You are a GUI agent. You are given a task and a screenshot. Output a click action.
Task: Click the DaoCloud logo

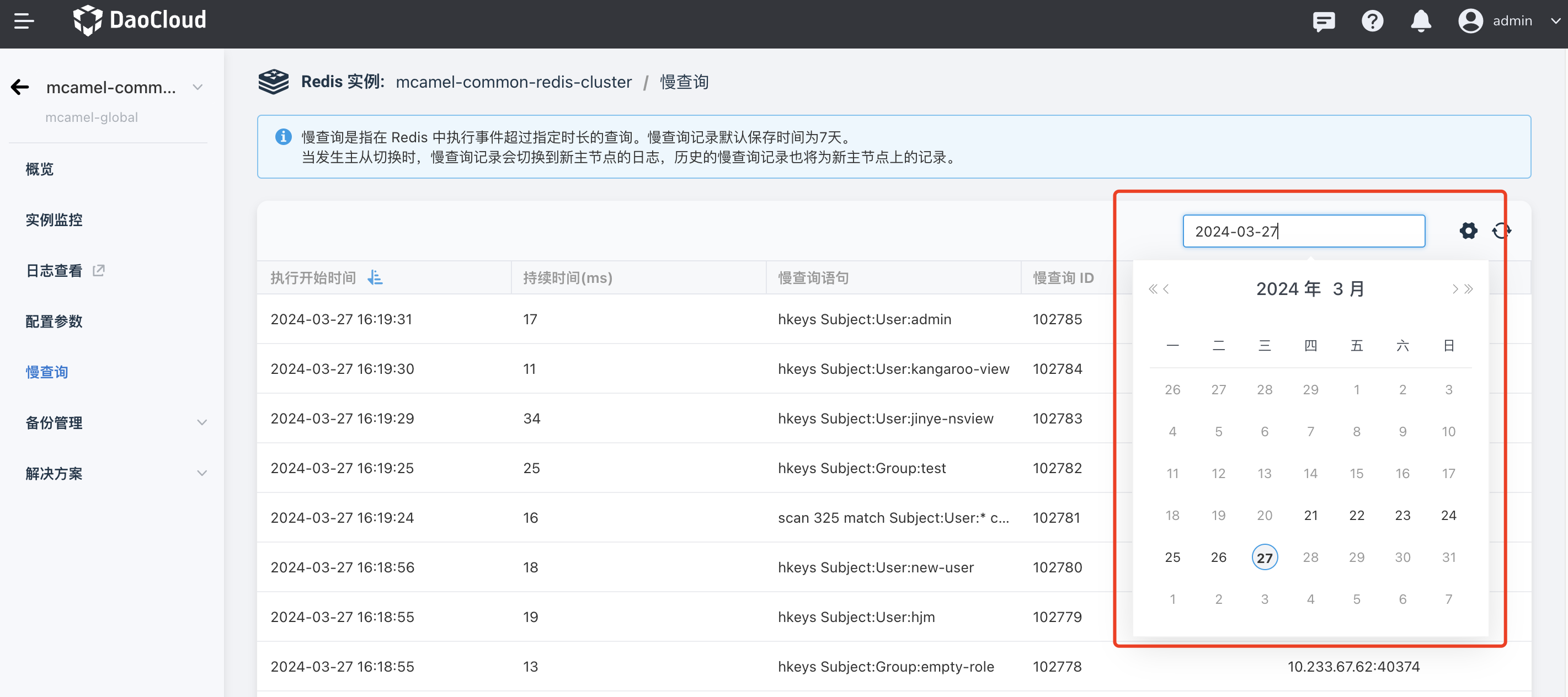140,20
